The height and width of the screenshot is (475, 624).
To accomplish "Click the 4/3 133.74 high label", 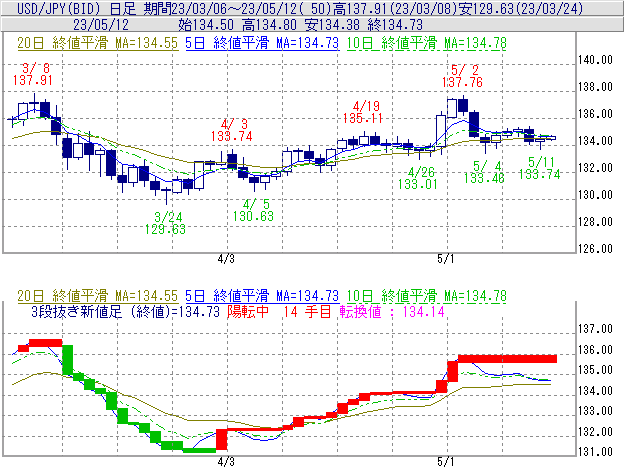I will pyautogui.click(x=232, y=130).
